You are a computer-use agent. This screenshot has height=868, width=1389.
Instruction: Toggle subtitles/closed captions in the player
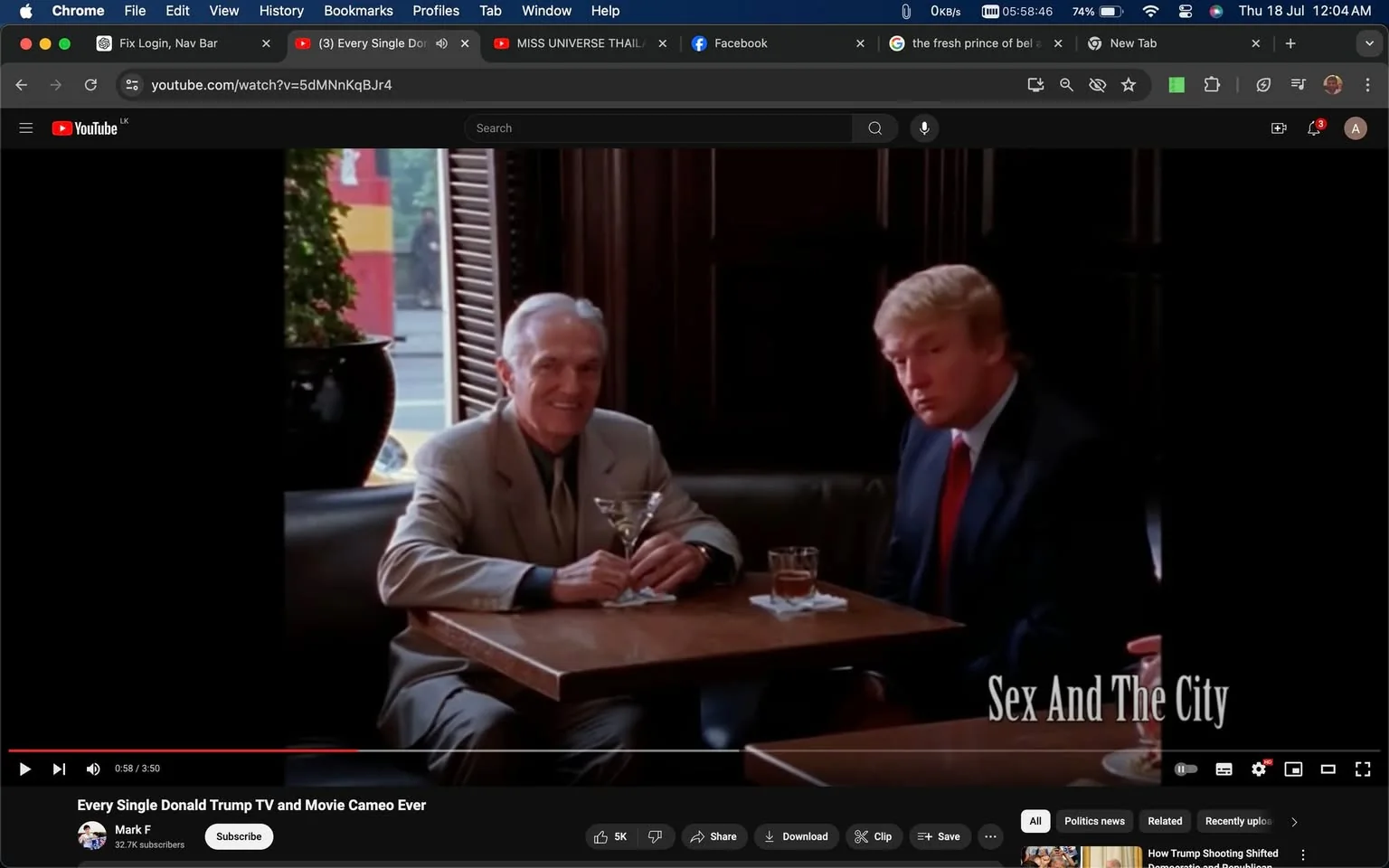click(1224, 769)
